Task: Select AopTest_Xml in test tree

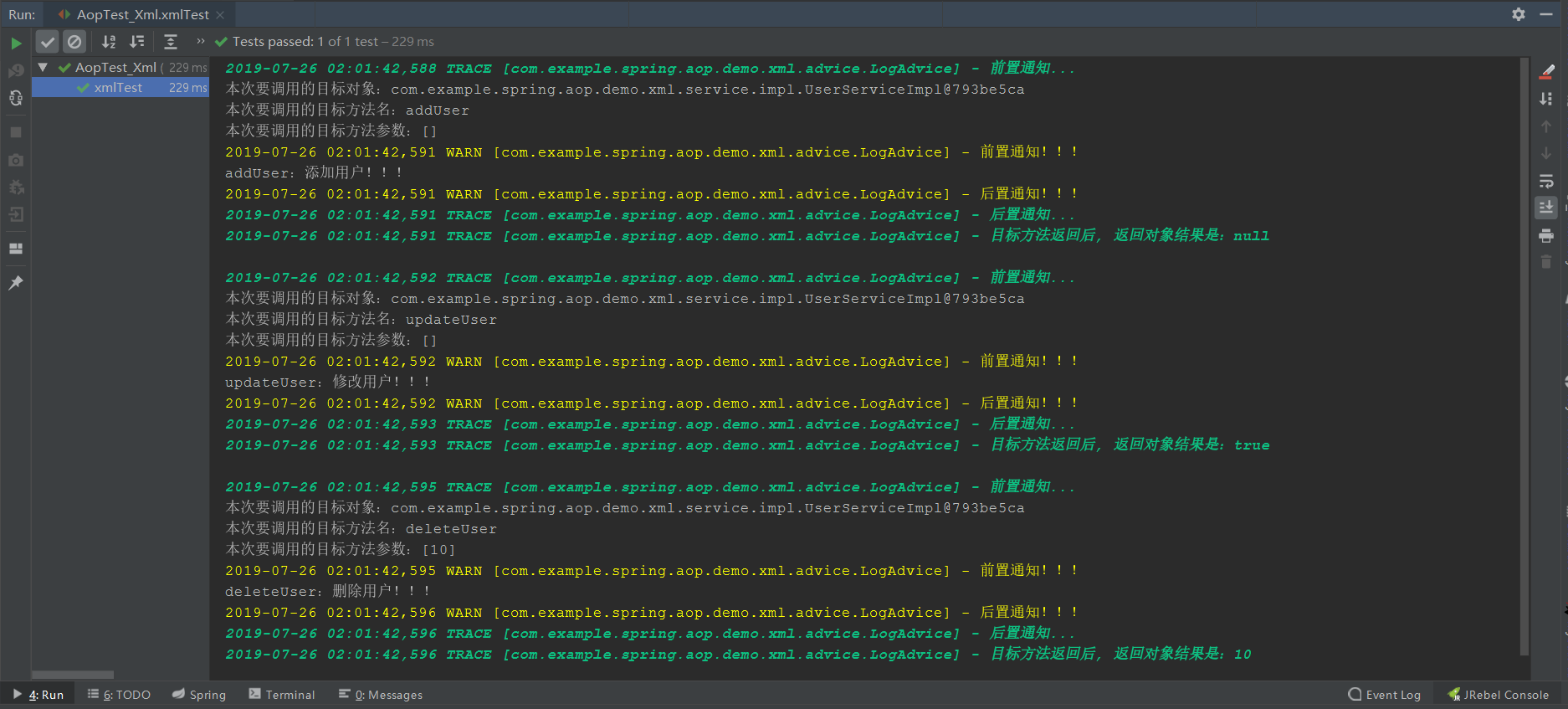Action: (115, 67)
